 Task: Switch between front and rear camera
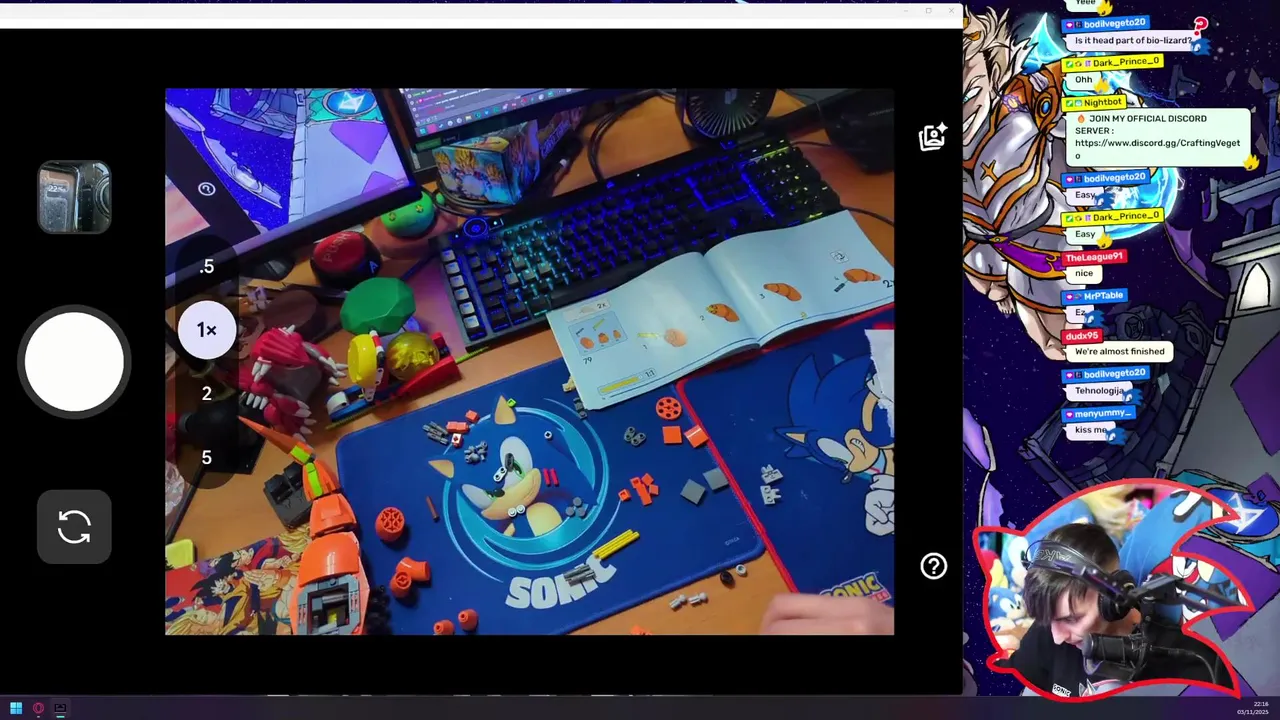tap(74, 526)
